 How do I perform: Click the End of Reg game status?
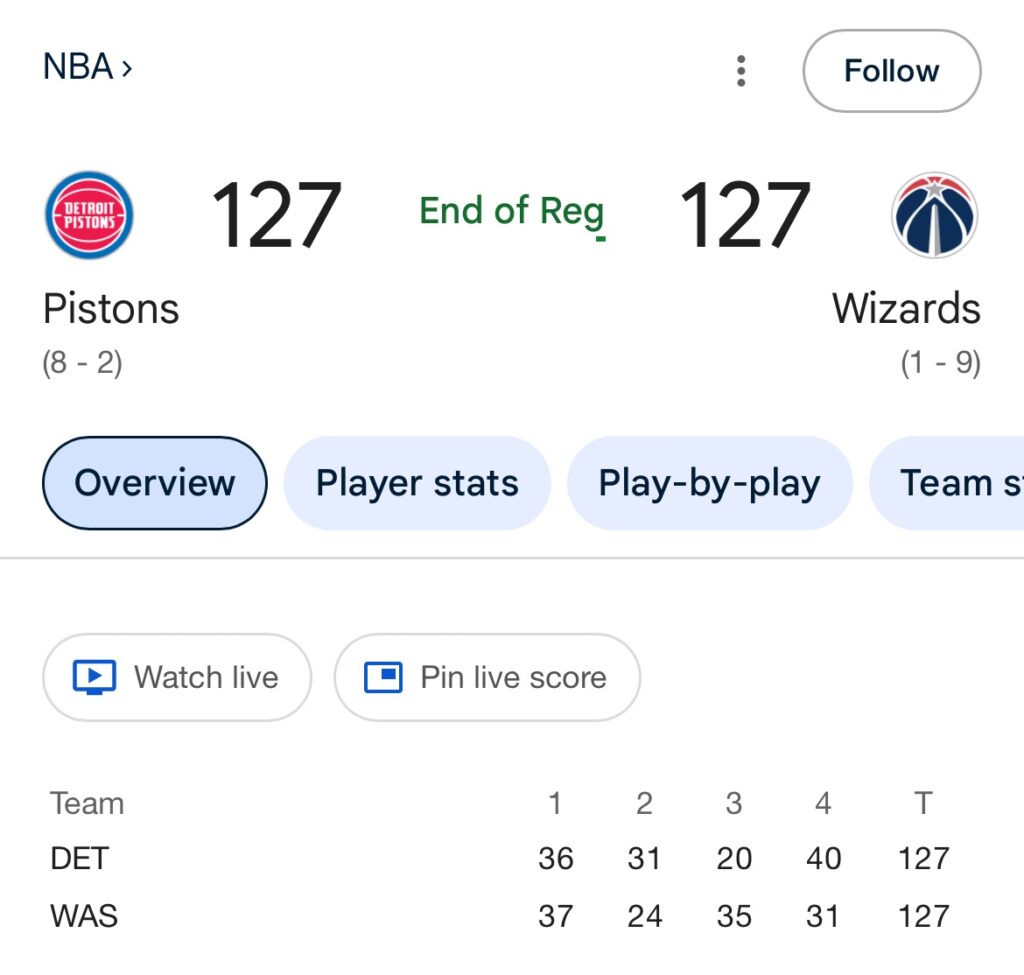(x=511, y=211)
